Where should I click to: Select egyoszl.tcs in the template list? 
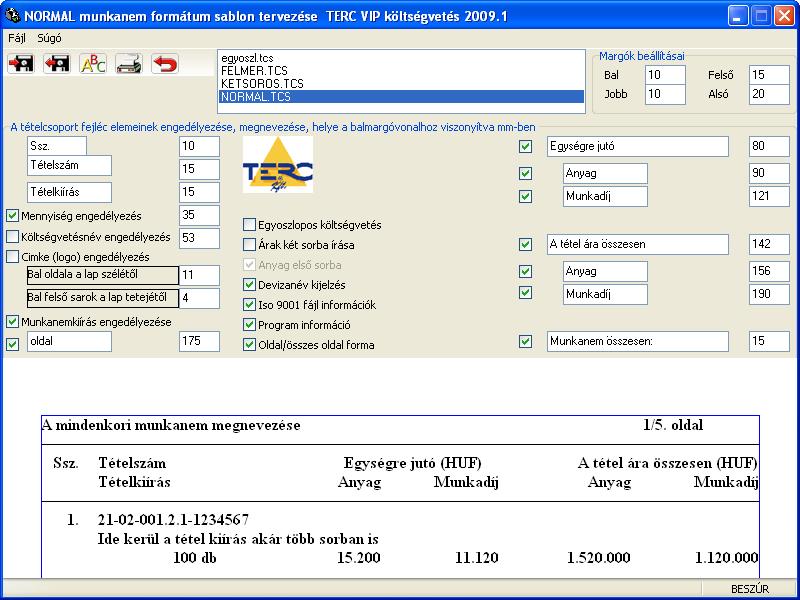[x=401, y=59]
